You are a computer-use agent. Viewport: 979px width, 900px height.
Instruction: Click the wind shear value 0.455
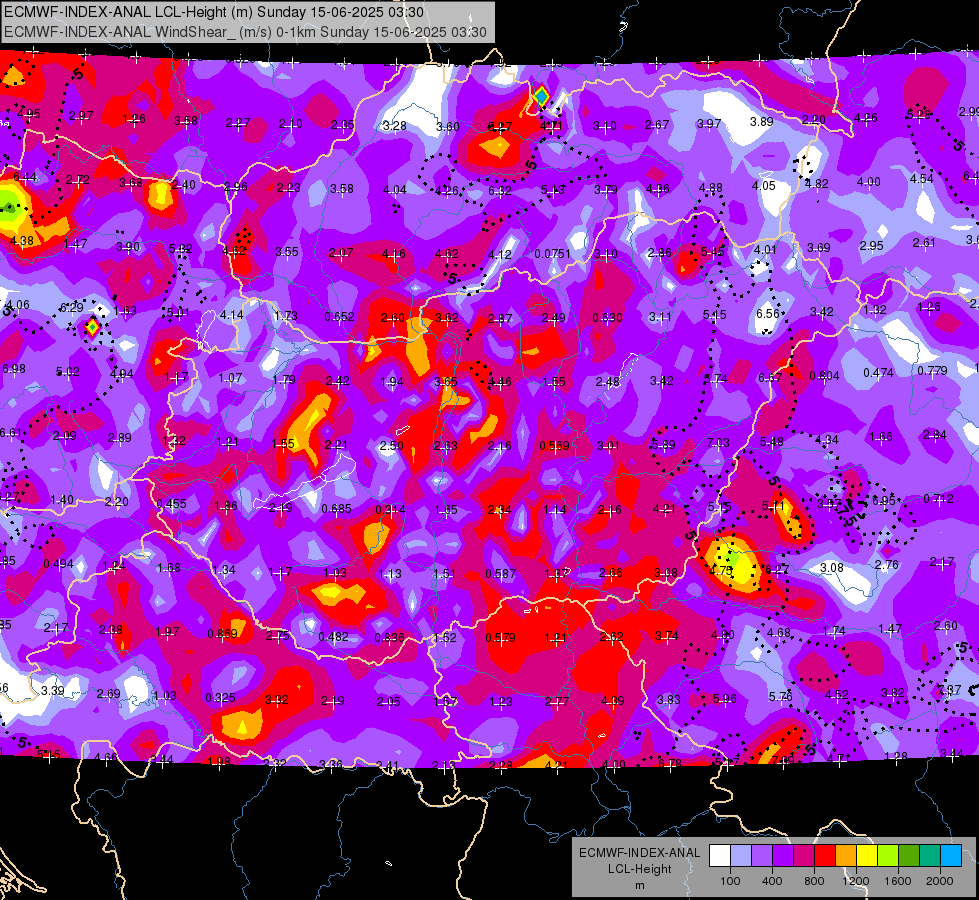point(171,503)
